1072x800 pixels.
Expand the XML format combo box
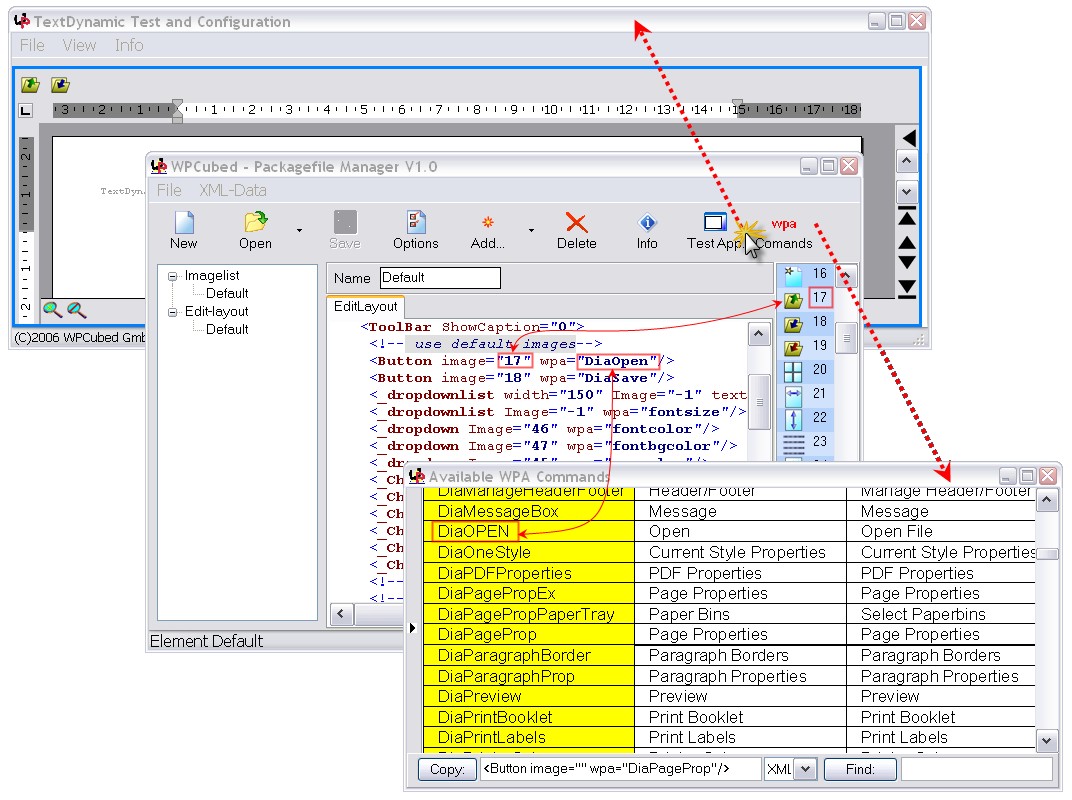pos(806,769)
